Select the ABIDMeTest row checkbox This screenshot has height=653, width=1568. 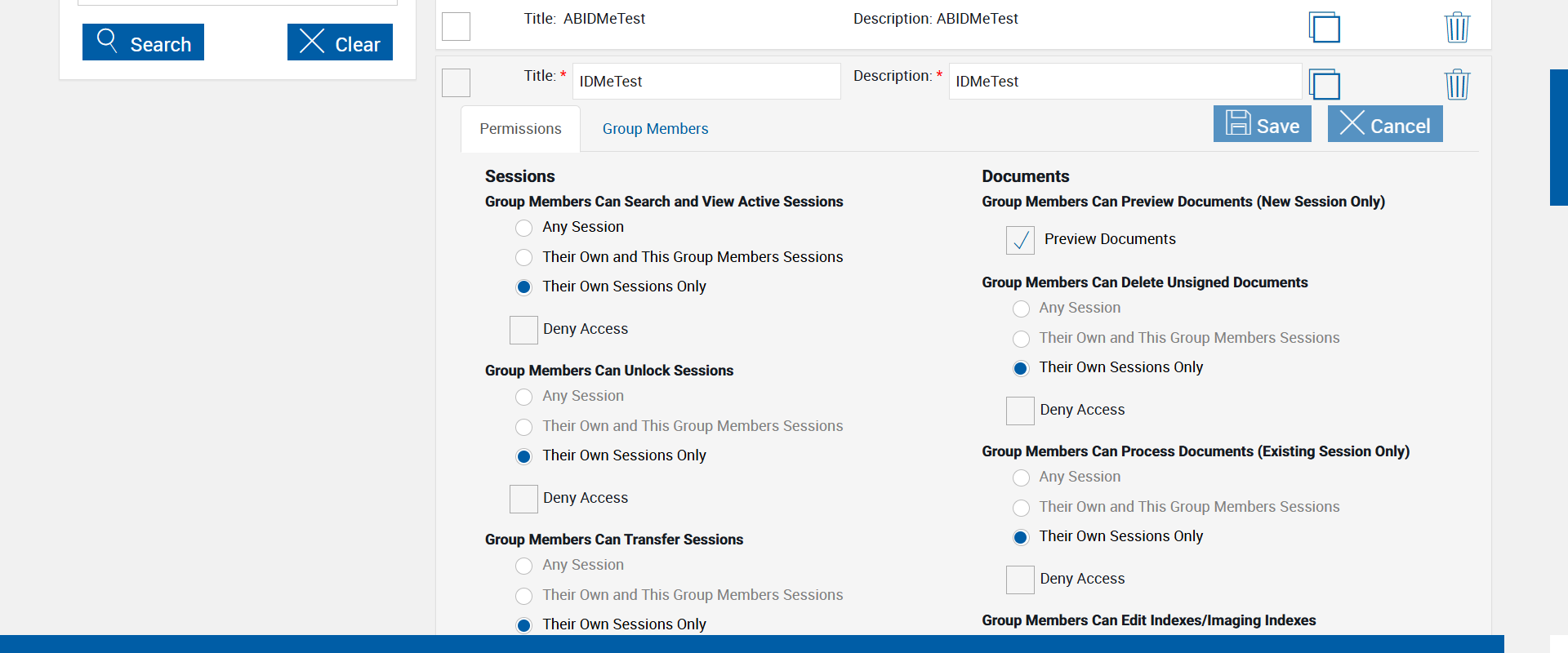tap(456, 26)
